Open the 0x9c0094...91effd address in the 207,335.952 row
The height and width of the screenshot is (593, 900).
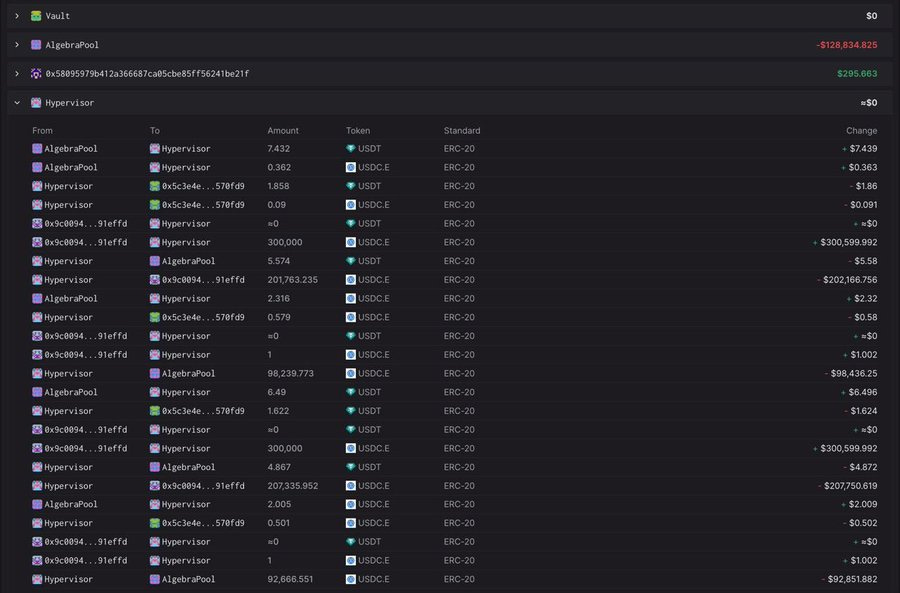pyautogui.click(x=203, y=486)
